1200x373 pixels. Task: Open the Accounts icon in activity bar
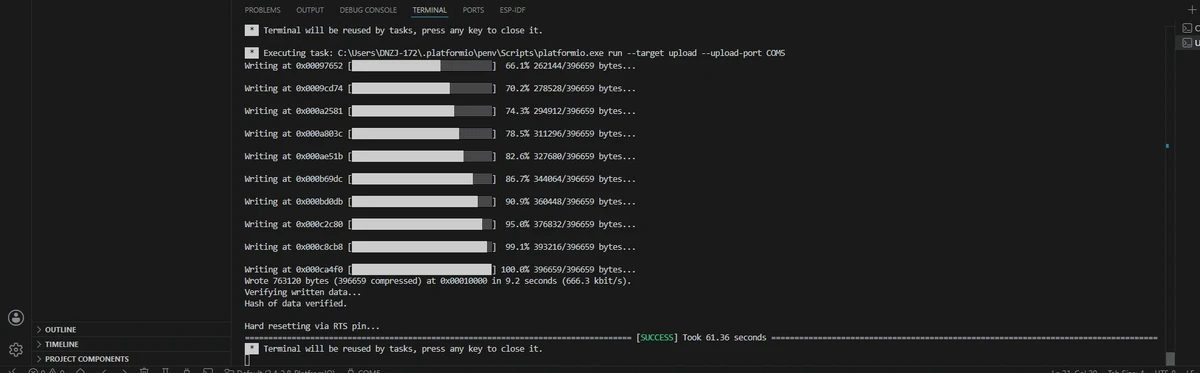tap(16, 318)
